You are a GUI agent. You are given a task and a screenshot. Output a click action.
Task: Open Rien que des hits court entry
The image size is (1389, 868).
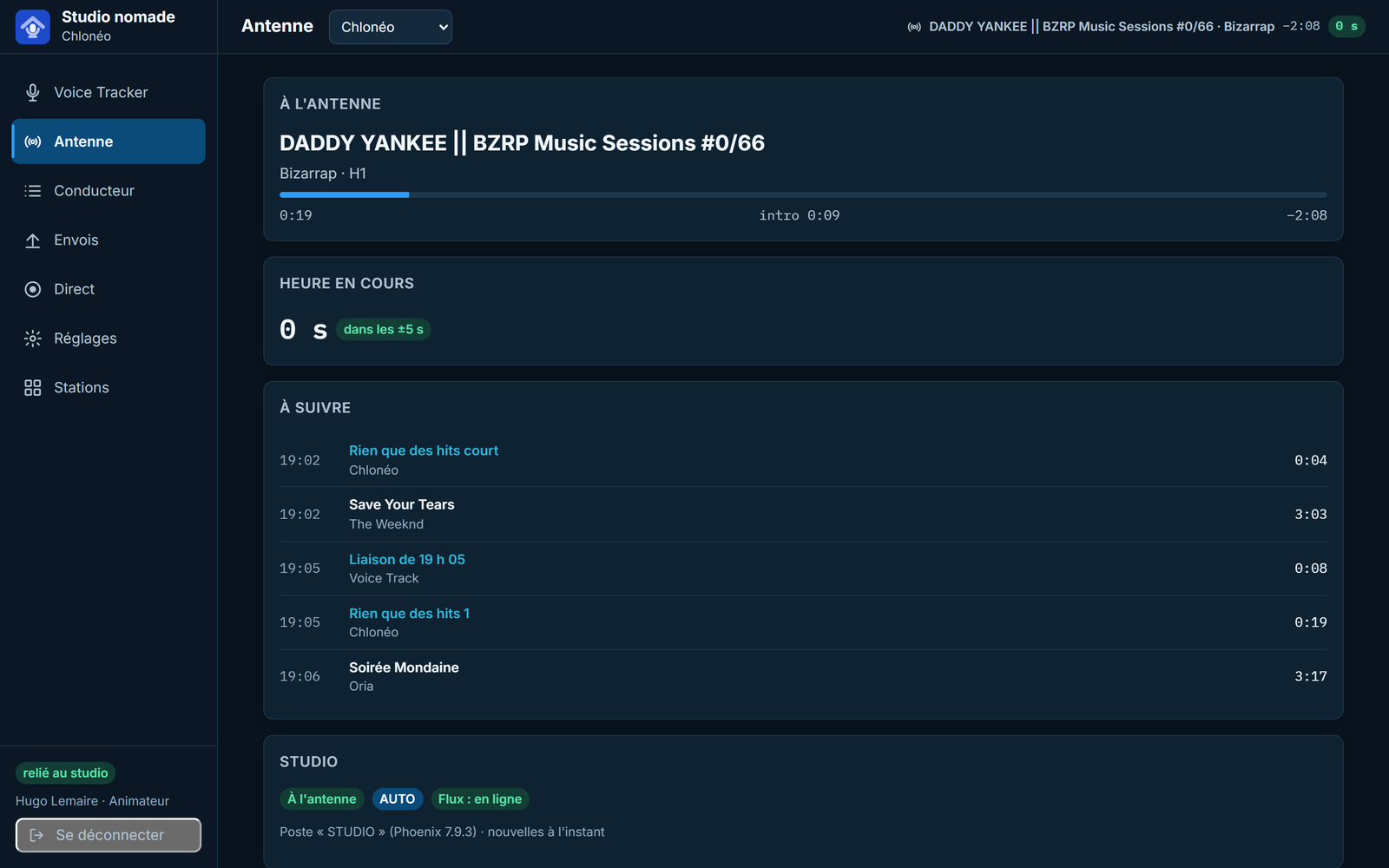pyautogui.click(x=424, y=450)
